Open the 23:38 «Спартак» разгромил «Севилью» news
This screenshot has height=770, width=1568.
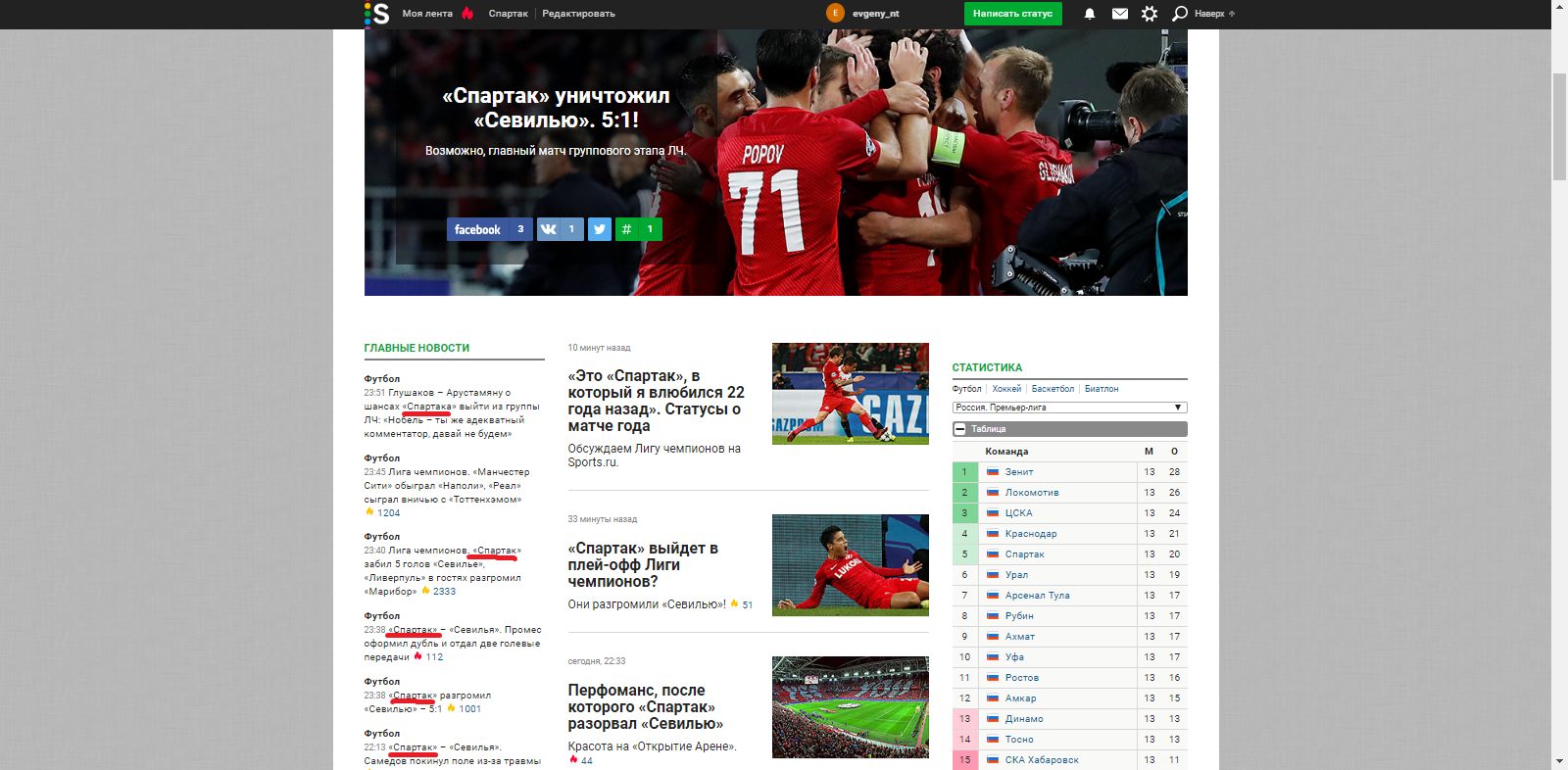[427, 701]
